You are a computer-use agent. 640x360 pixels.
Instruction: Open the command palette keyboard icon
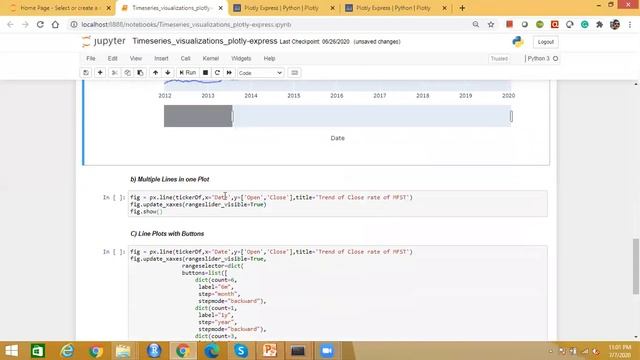pos(294,73)
